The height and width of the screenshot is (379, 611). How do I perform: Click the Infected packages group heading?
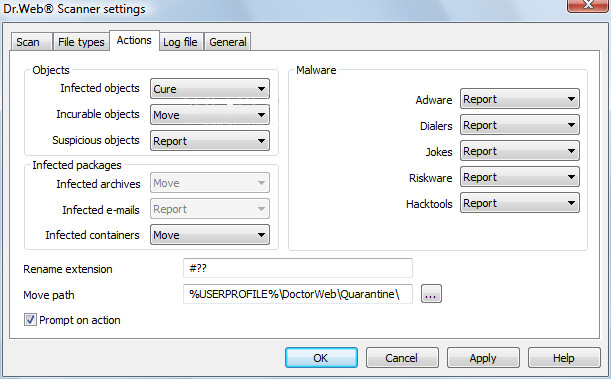[x=77, y=165]
